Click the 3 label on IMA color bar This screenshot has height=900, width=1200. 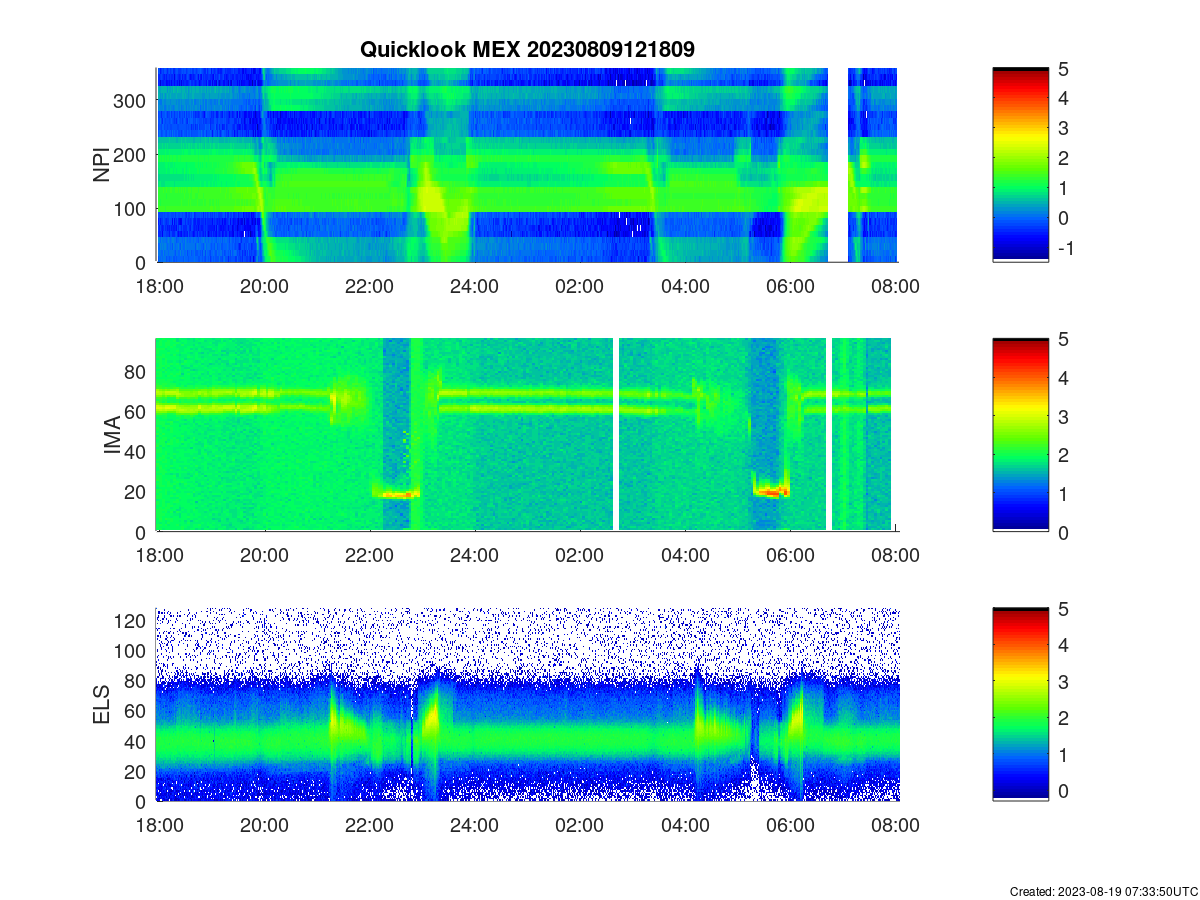pos(1063,416)
